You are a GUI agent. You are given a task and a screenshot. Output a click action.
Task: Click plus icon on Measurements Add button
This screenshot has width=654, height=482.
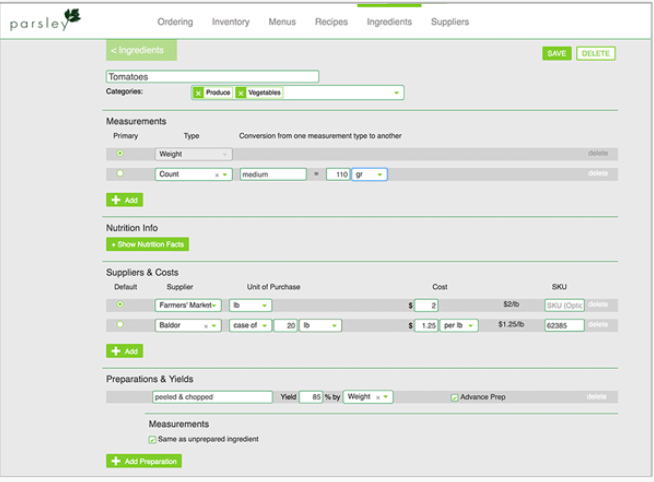tap(116, 200)
